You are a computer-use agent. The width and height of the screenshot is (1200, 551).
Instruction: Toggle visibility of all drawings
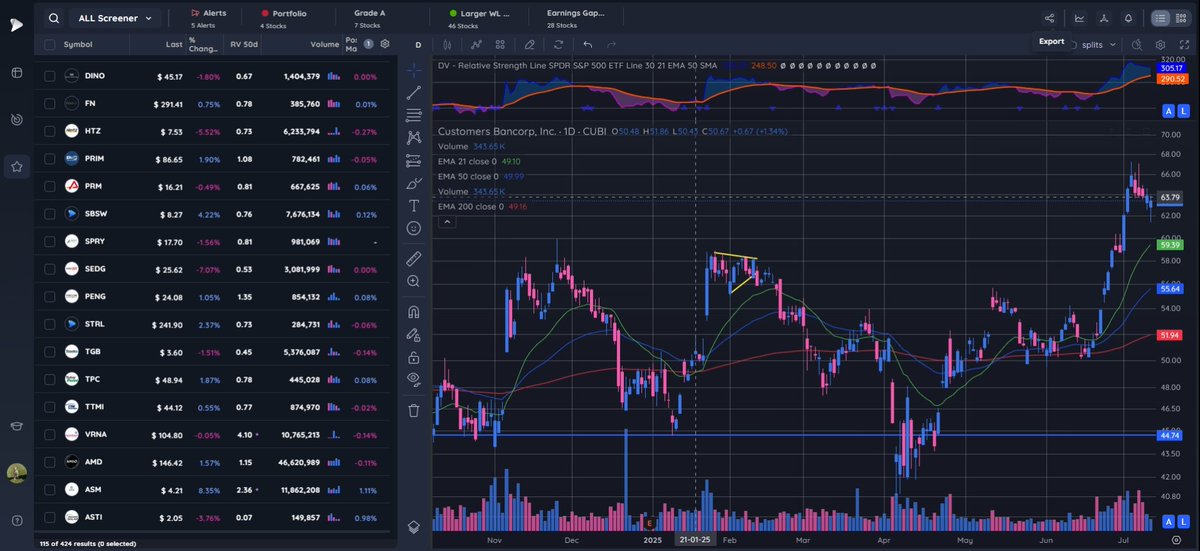(x=414, y=379)
